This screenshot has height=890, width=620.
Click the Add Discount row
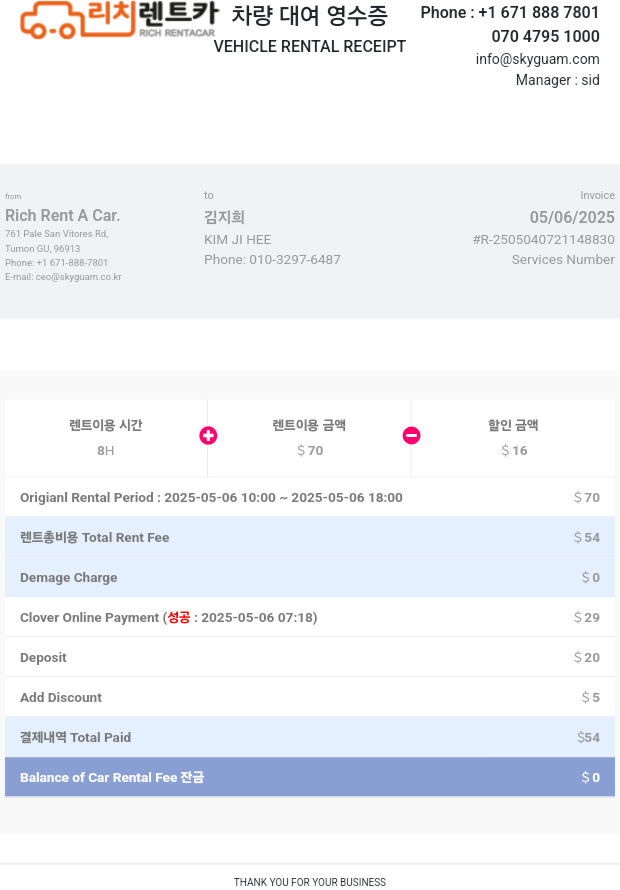[x=310, y=697]
